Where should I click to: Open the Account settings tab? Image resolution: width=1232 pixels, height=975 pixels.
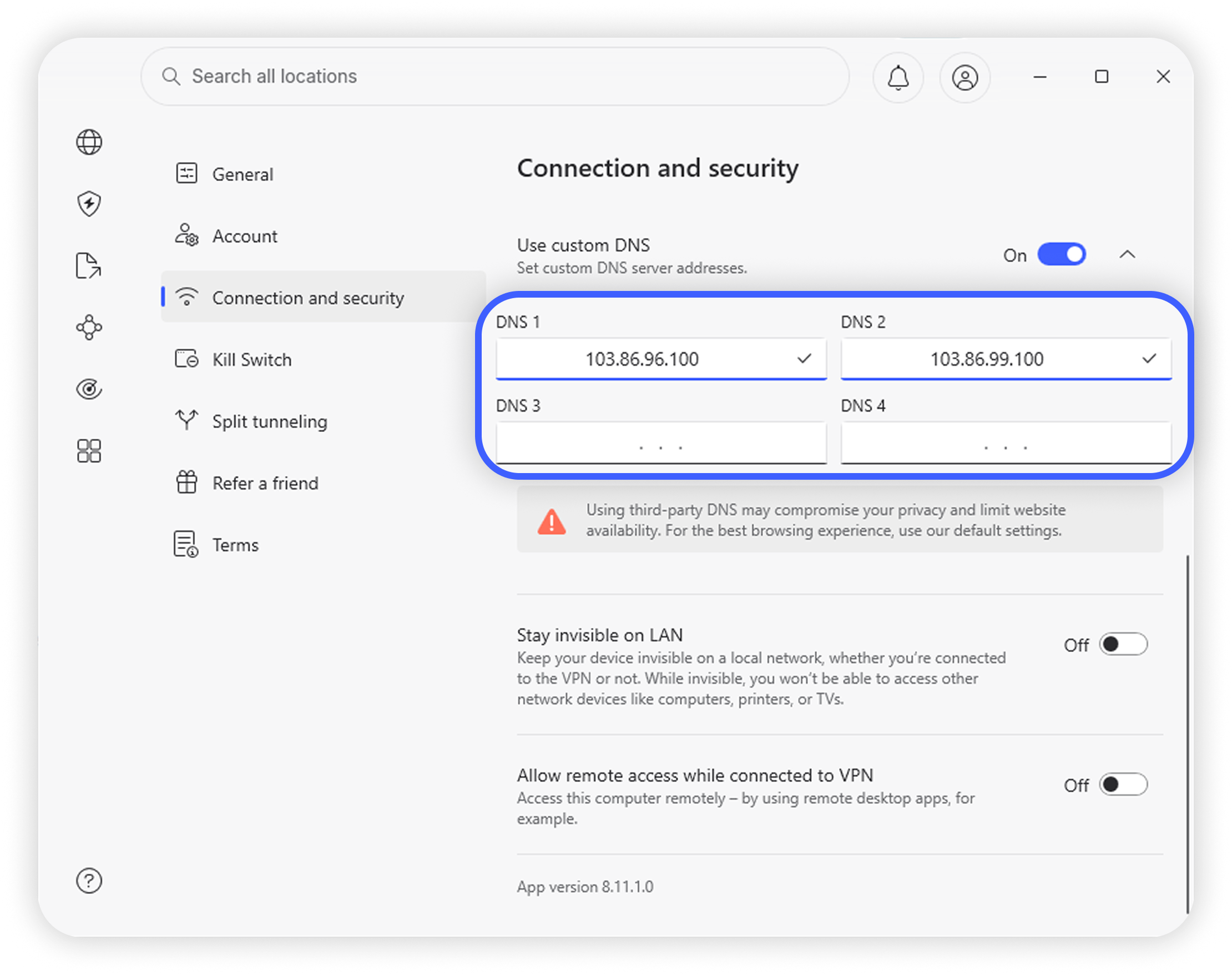point(323,235)
